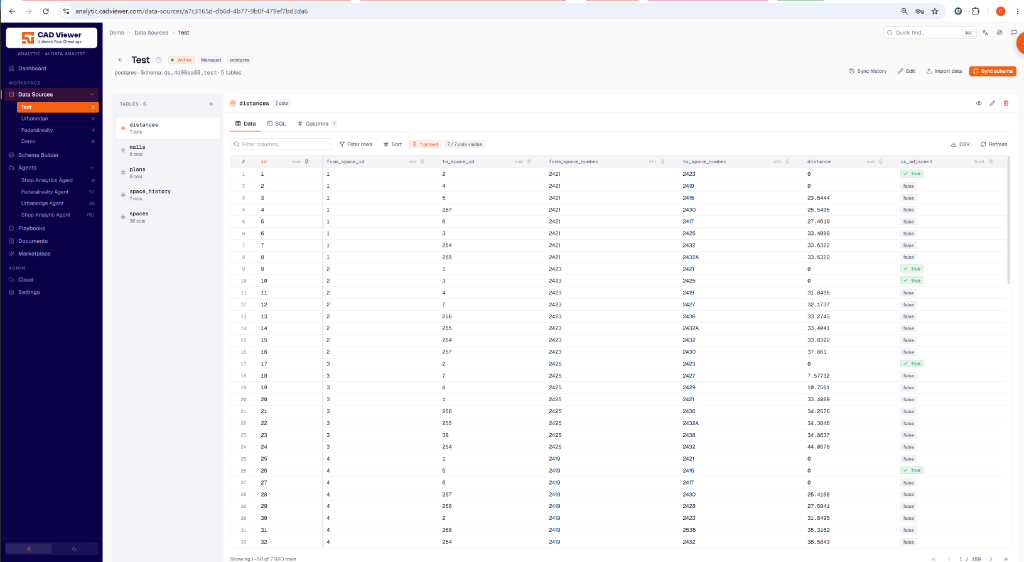Open the Sort options
The height and width of the screenshot is (562, 1024).
[392, 144]
